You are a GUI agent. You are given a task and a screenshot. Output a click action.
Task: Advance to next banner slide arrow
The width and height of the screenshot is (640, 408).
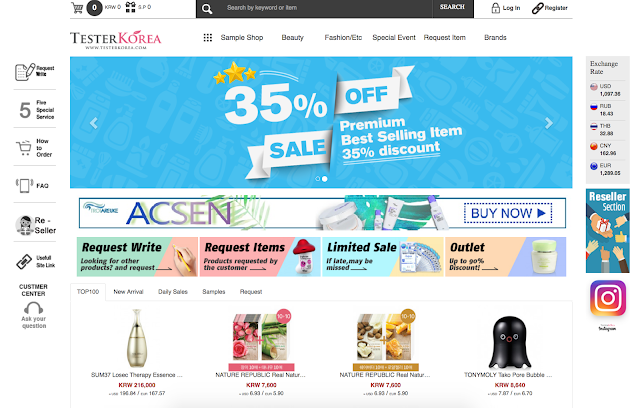click(x=549, y=123)
